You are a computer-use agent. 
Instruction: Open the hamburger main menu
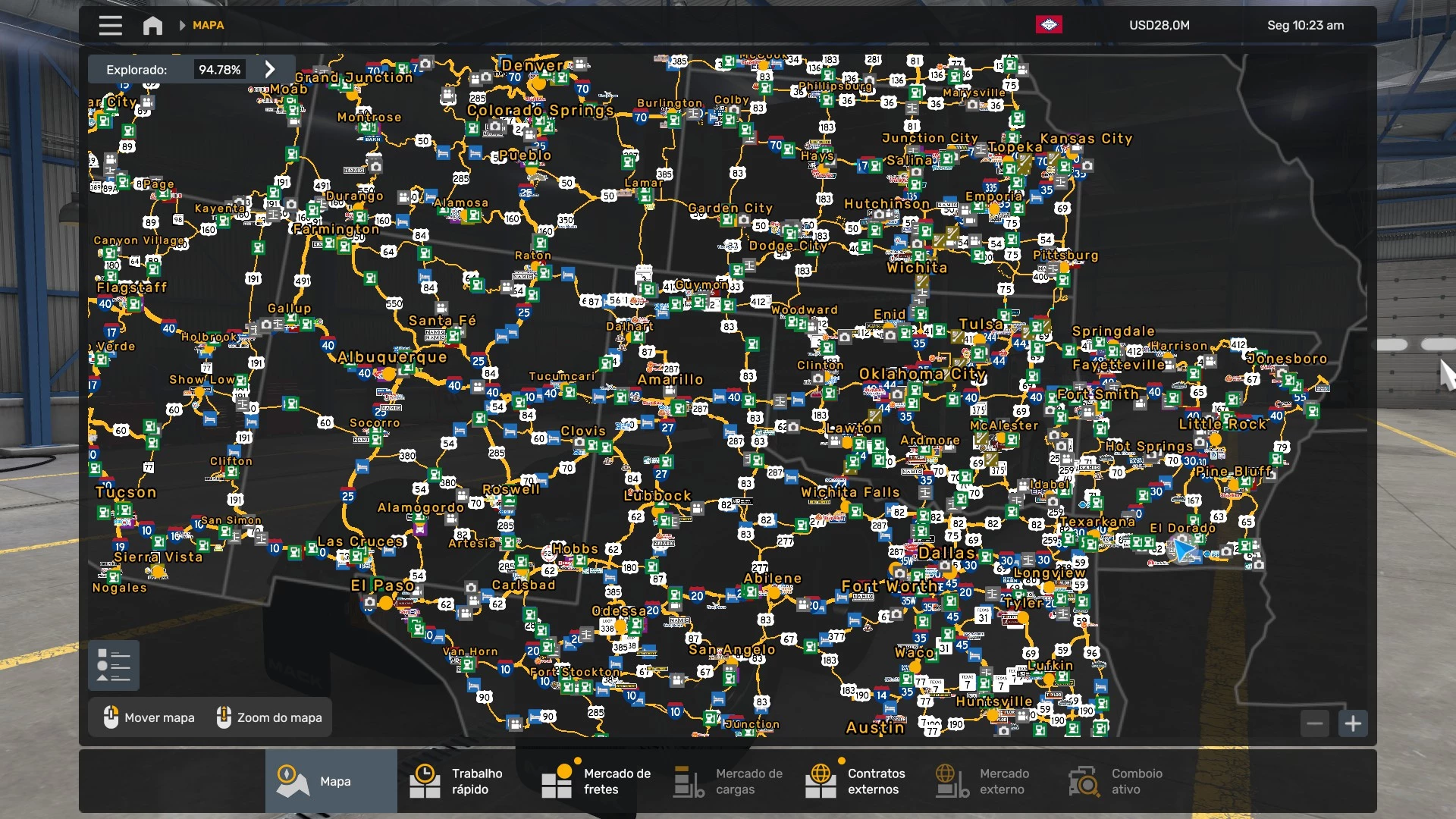pos(110,26)
